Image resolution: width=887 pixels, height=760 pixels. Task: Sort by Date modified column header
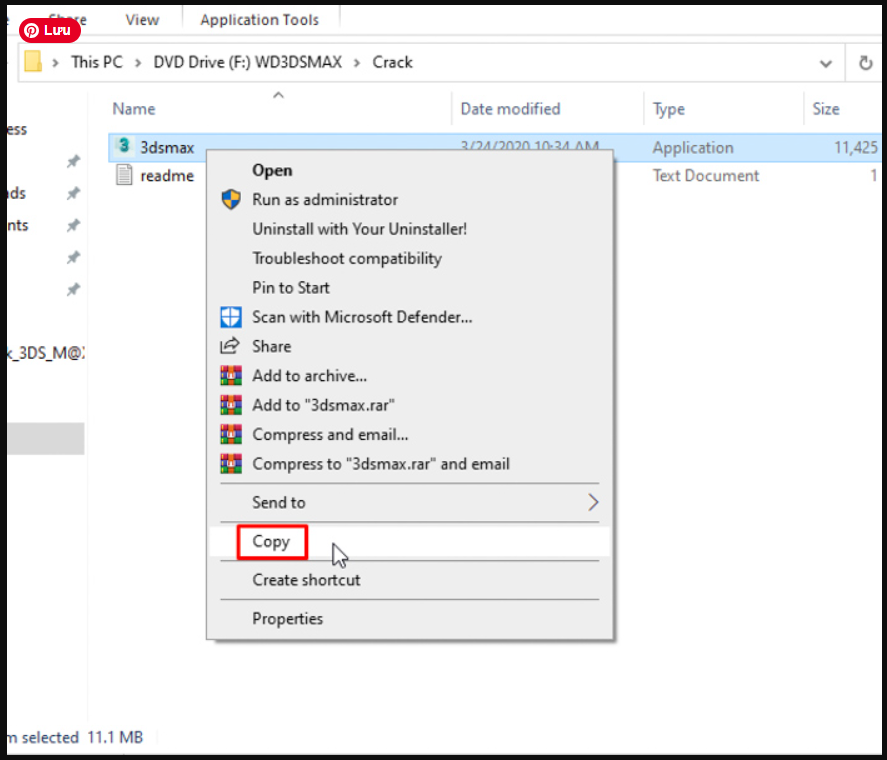pos(510,109)
